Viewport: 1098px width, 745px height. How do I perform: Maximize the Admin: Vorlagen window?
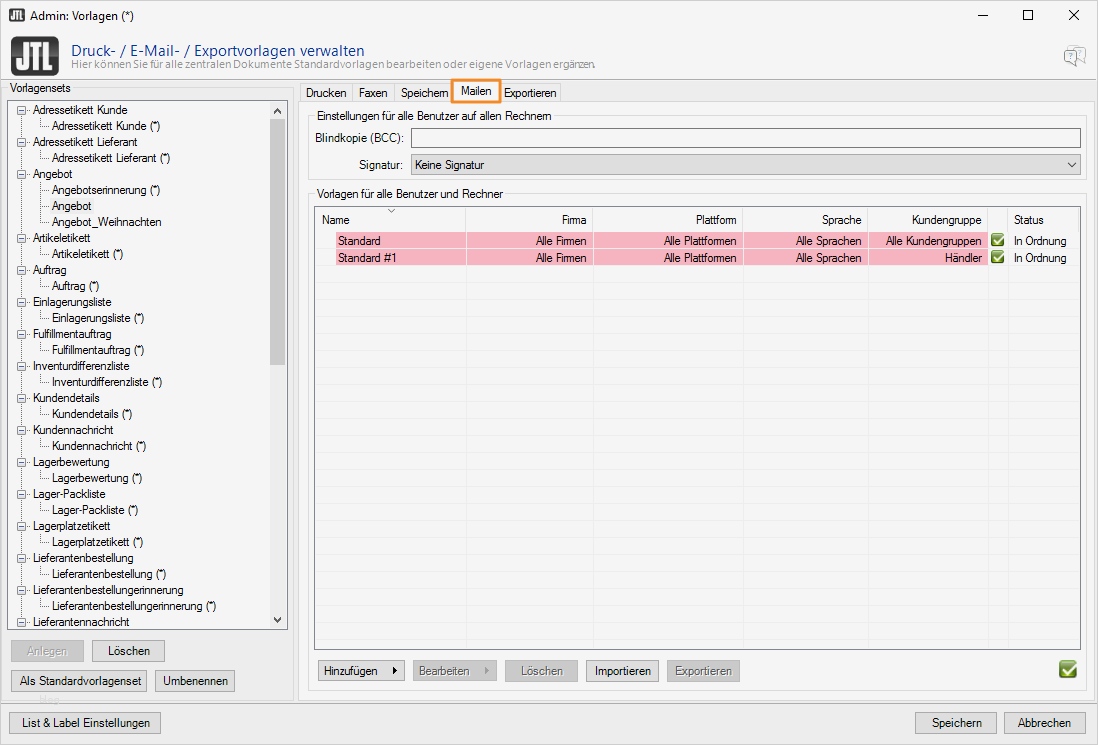pos(1028,15)
